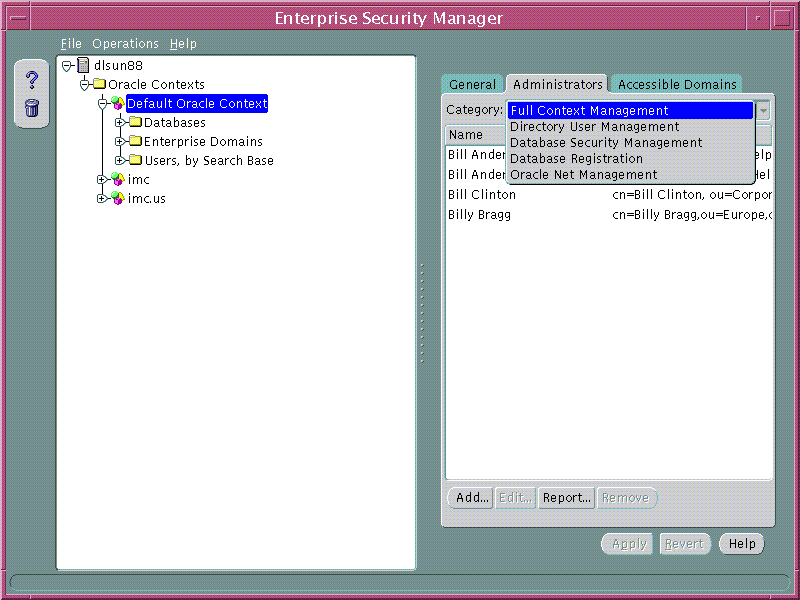Click the imc.us context cube icon
Screen dimensions: 800x600
(117, 198)
